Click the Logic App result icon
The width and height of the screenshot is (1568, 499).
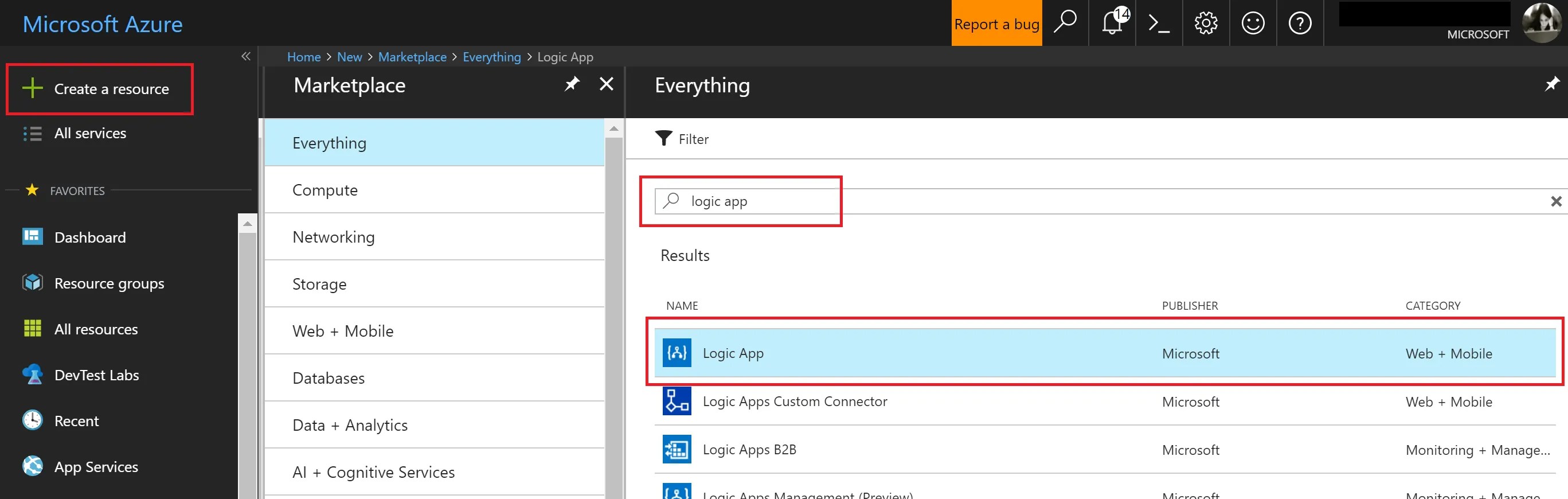(677, 353)
